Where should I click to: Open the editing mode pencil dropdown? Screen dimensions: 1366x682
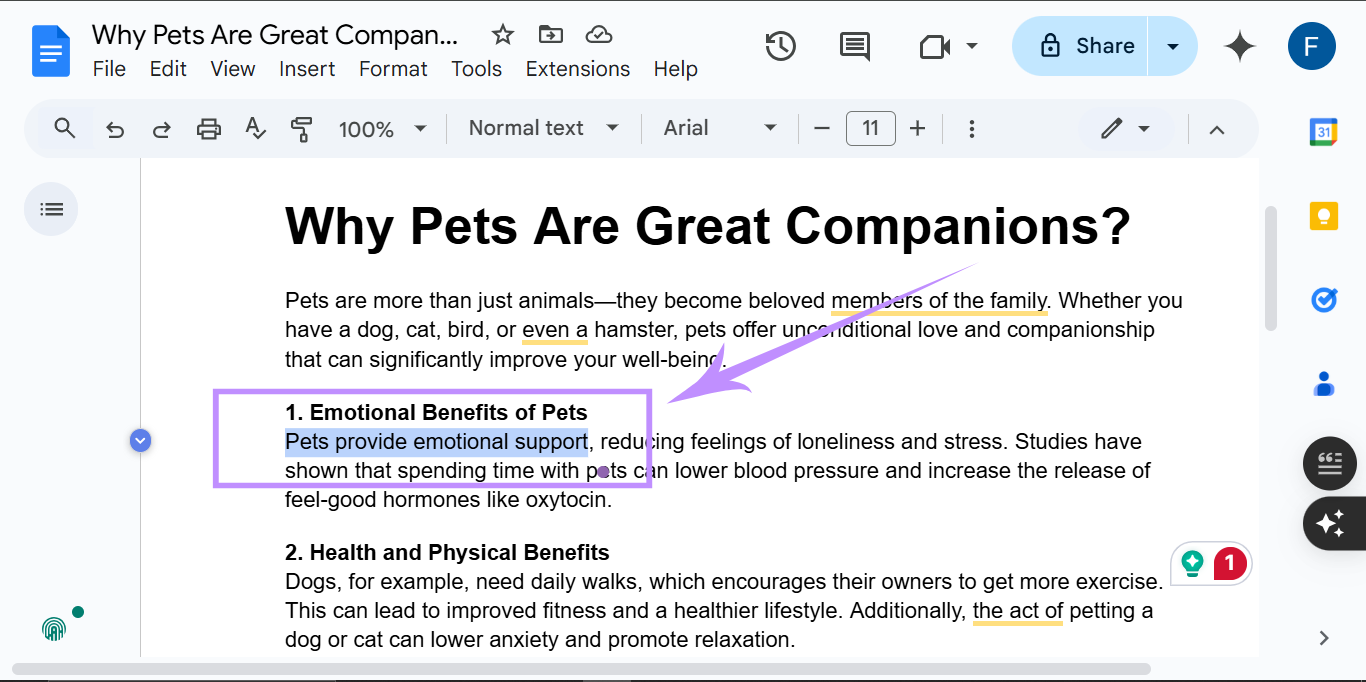pos(1126,129)
